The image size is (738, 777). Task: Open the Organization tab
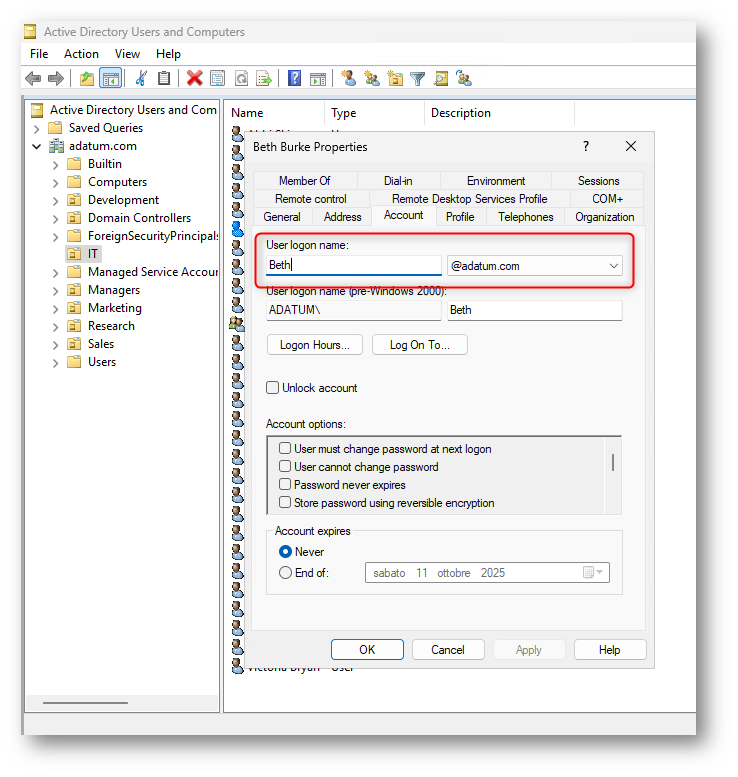pos(604,217)
